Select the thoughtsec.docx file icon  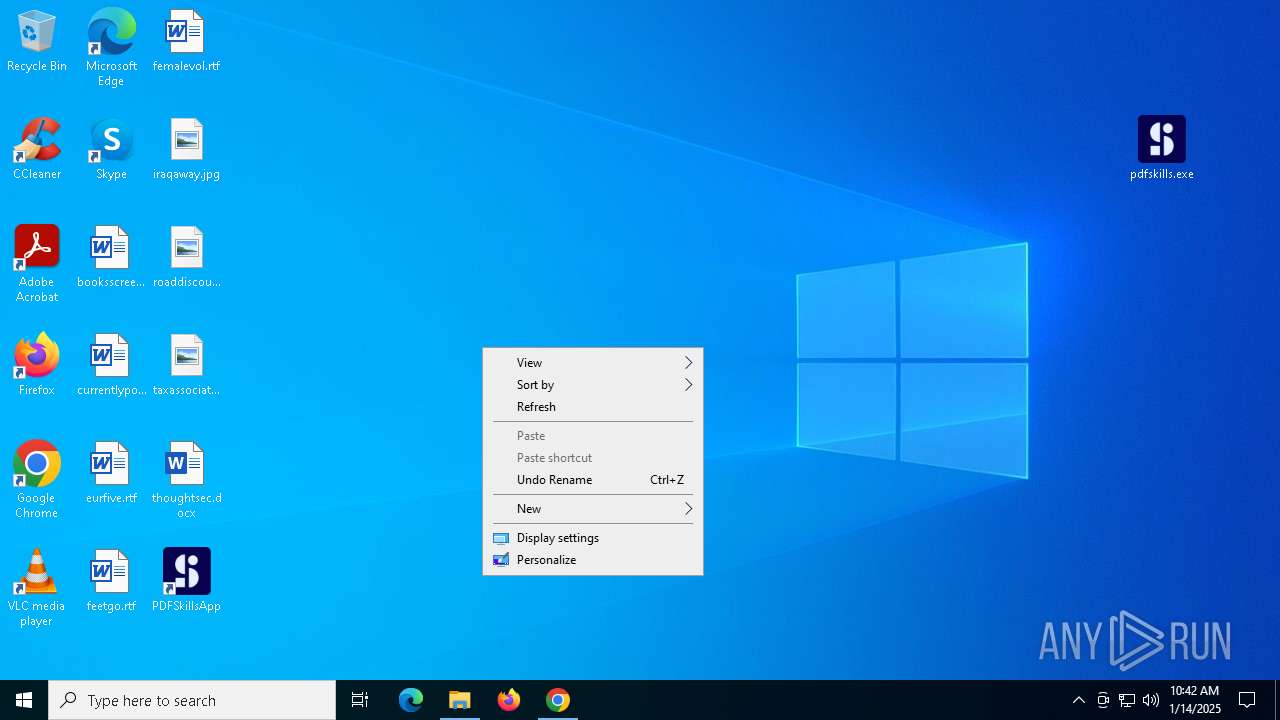(186, 480)
